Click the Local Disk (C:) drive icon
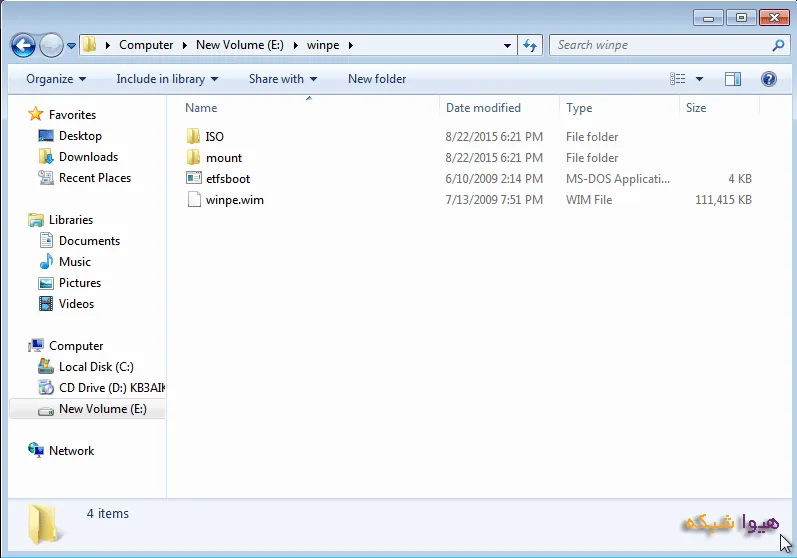 click(x=46, y=366)
